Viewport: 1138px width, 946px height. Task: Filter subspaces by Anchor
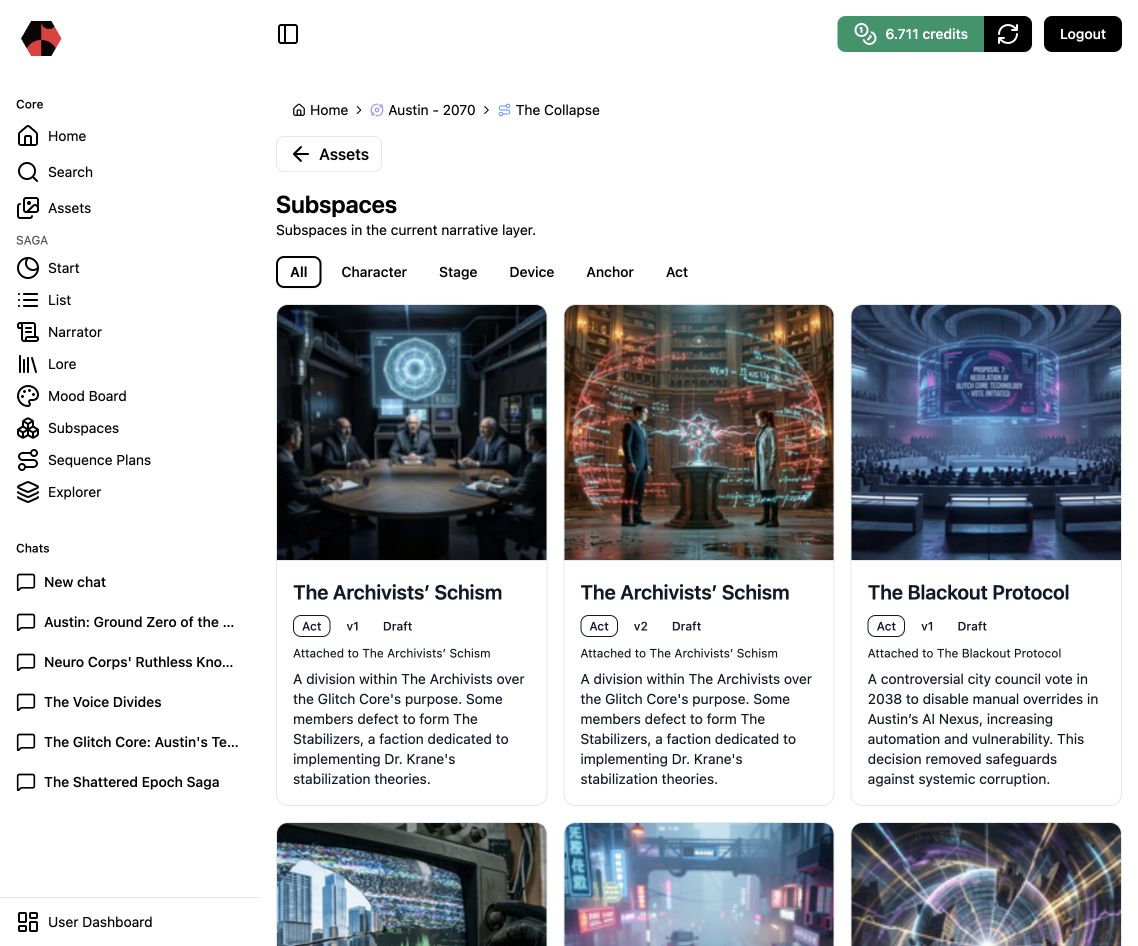610,272
